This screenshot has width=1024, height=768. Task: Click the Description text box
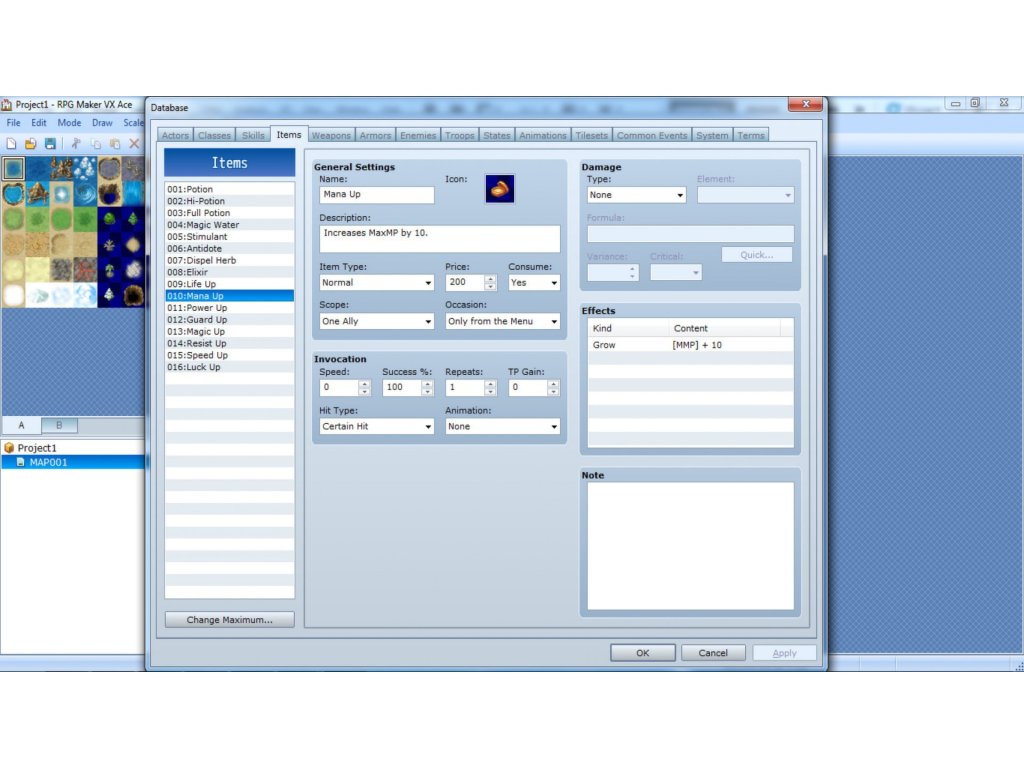[x=440, y=239]
